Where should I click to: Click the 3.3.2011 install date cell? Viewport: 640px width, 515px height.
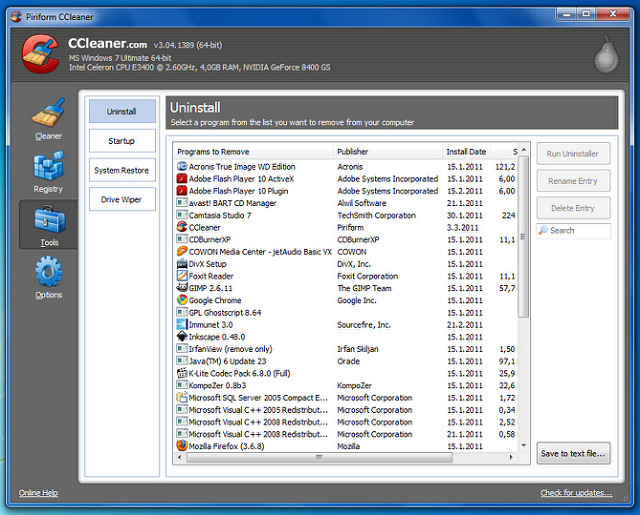462,227
